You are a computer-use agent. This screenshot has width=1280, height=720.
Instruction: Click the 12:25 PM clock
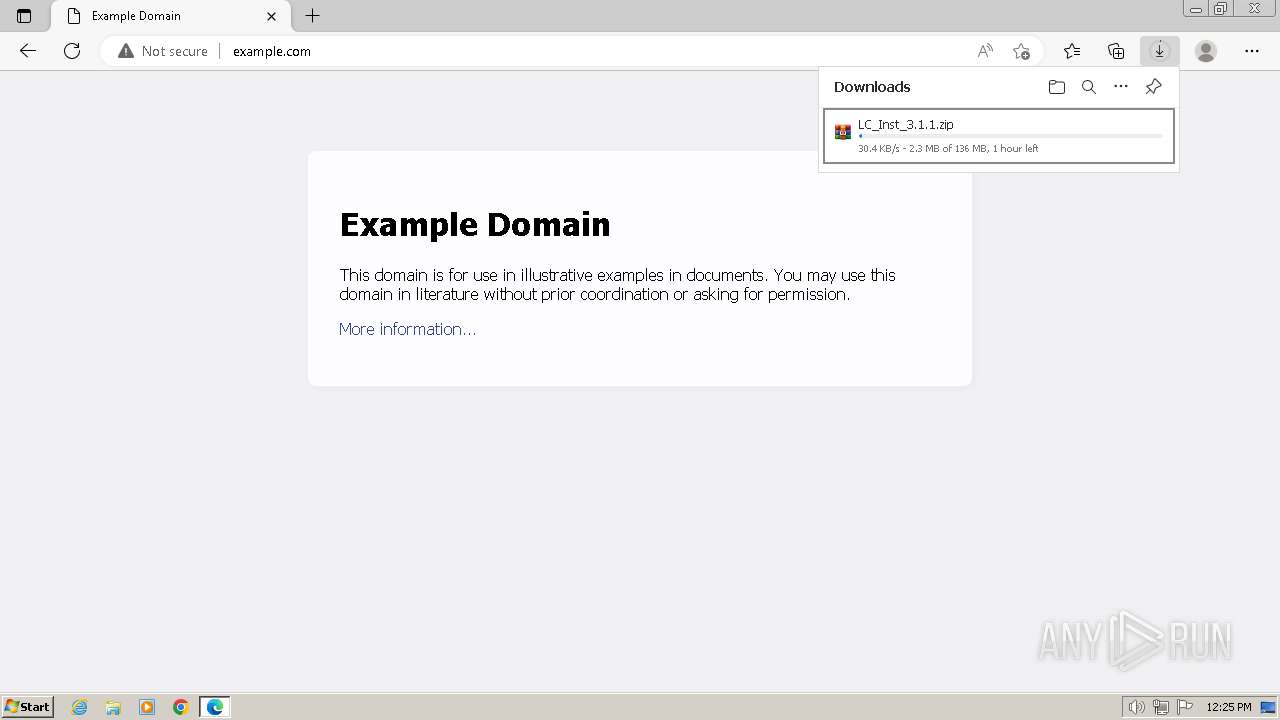coord(1229,707)
